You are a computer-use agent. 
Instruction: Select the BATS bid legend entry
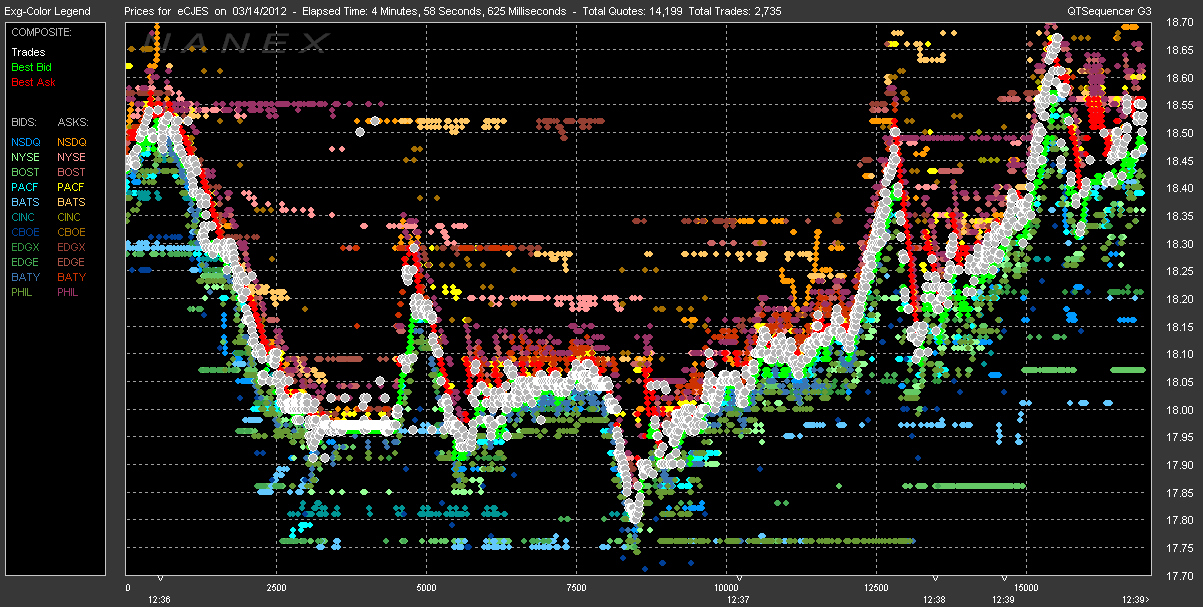tap(26, 202)
